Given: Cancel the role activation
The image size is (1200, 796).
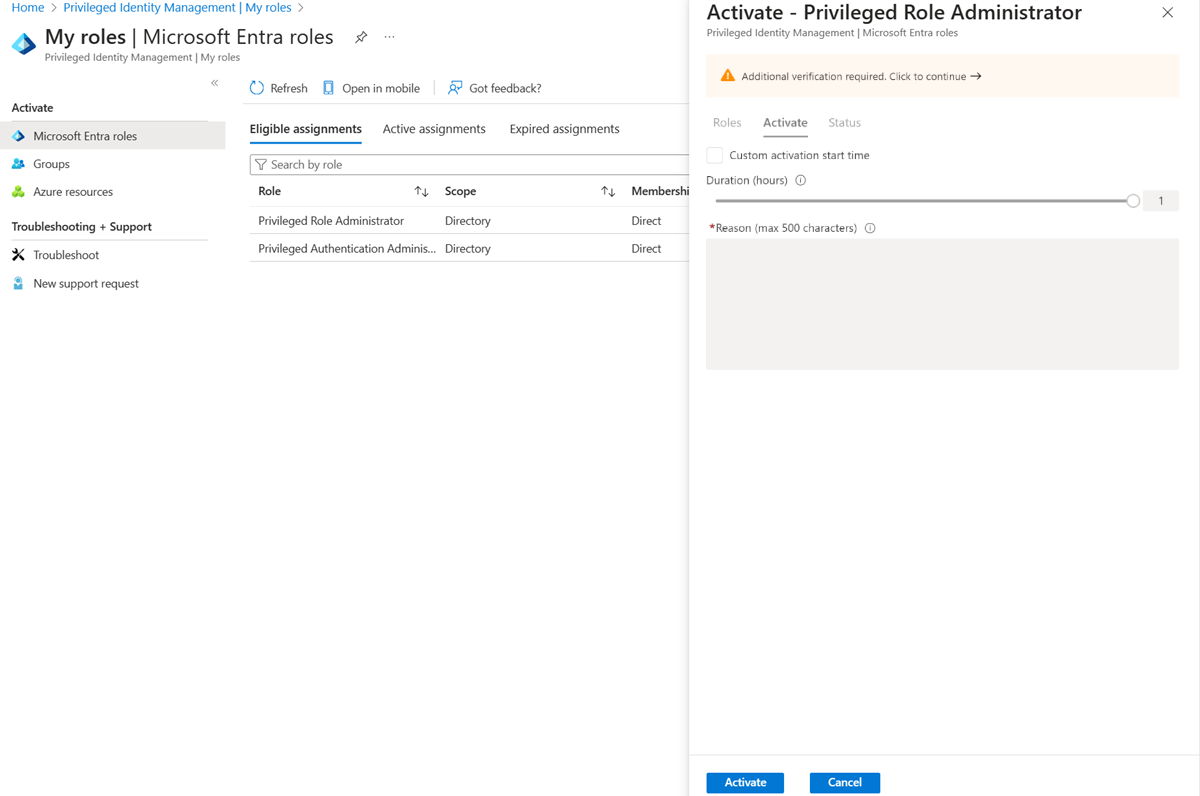Looking at the screenshot, I should (x=844, y=782).
